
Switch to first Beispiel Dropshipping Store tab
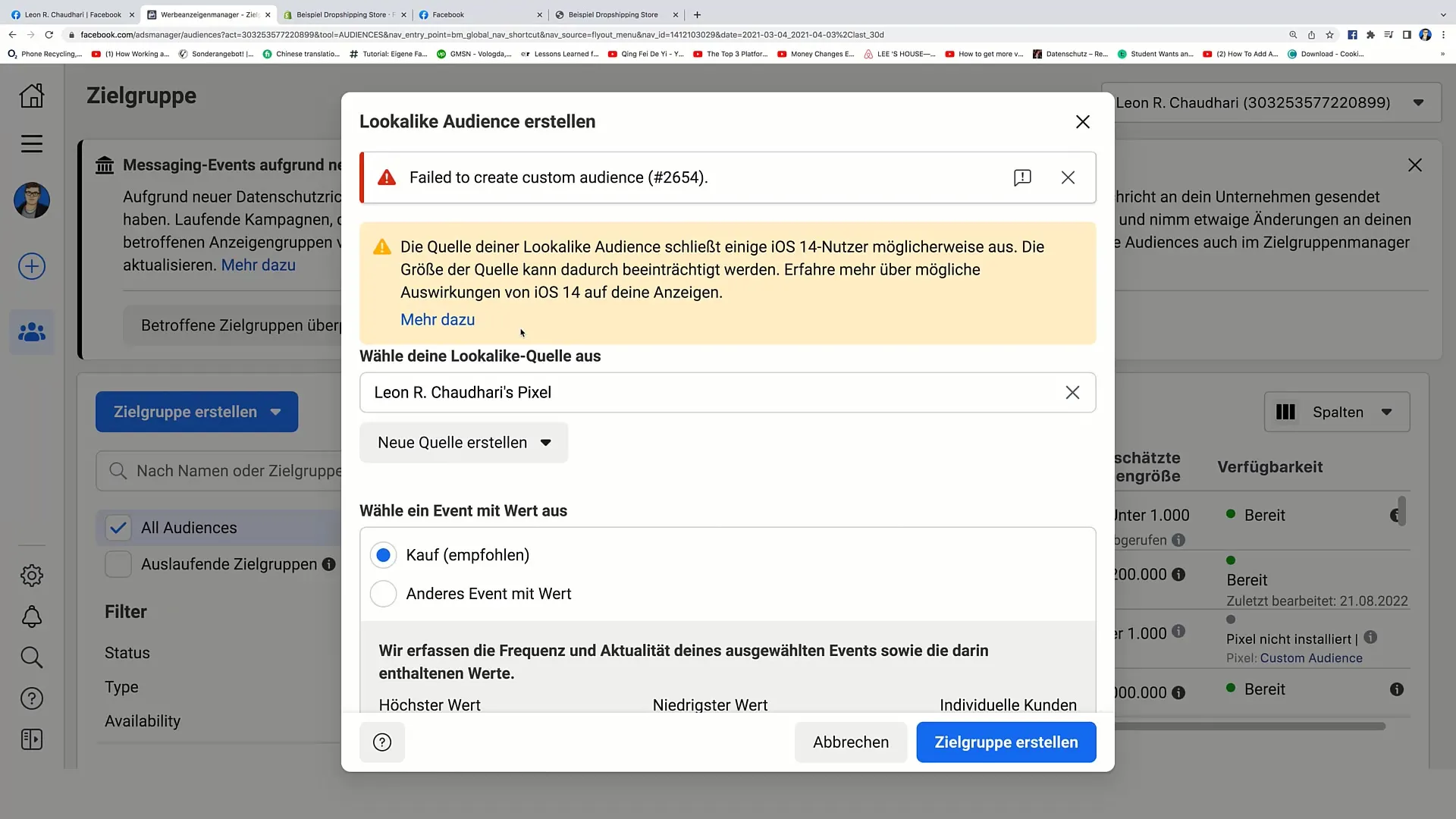click(x=345, y=14)
